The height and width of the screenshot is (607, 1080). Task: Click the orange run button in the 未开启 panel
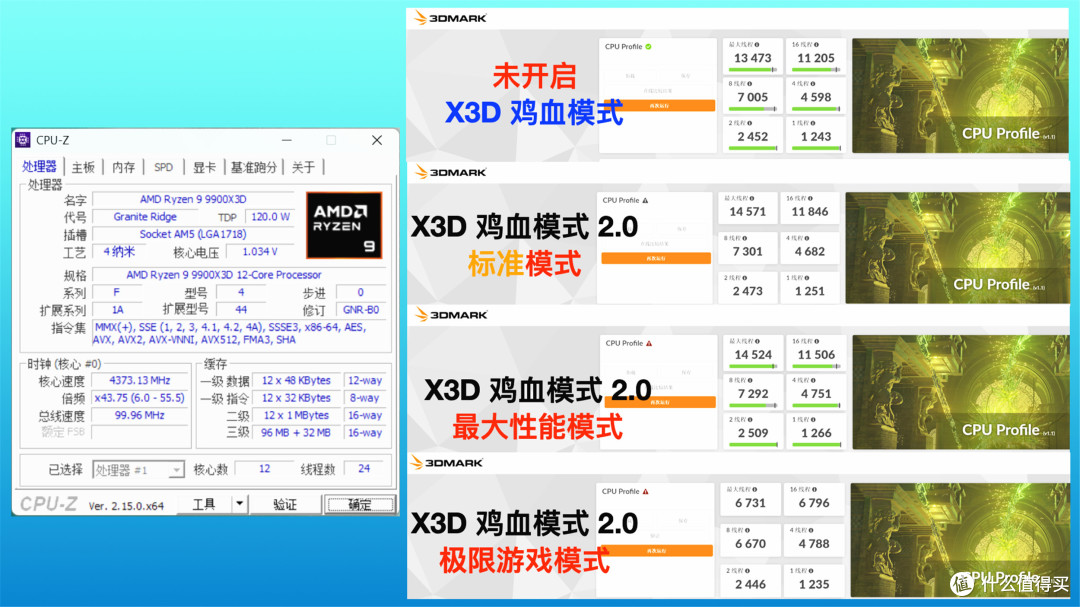tap(658, 105)
